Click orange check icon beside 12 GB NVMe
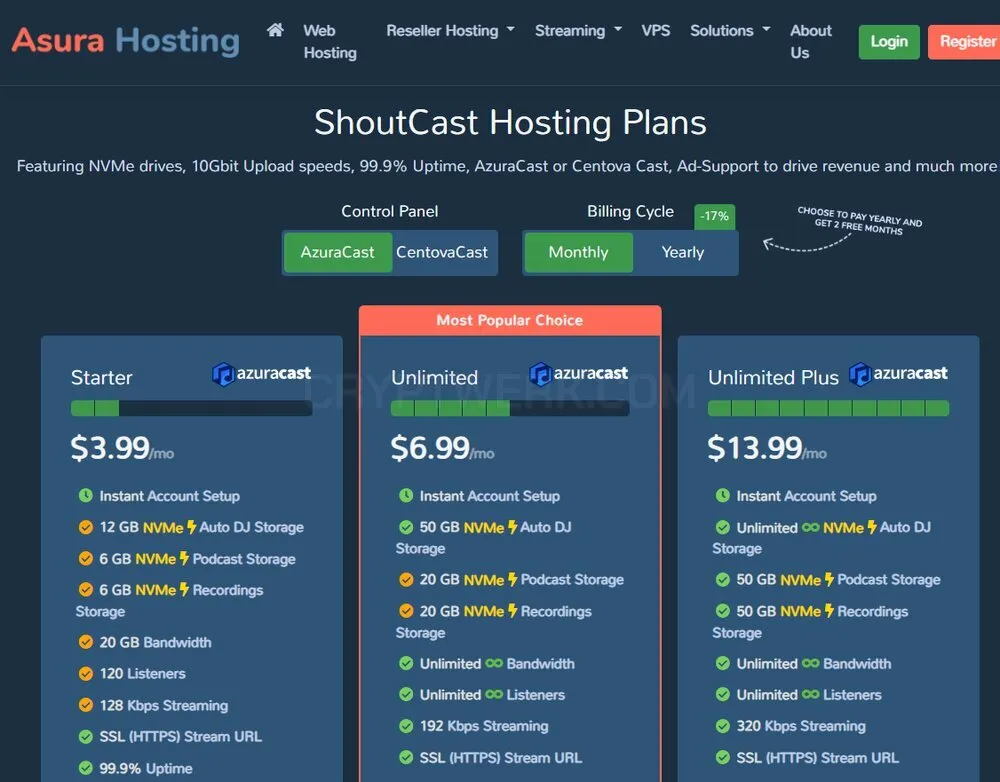This screenshot has height=782, width=1000. tap(85, 527)
